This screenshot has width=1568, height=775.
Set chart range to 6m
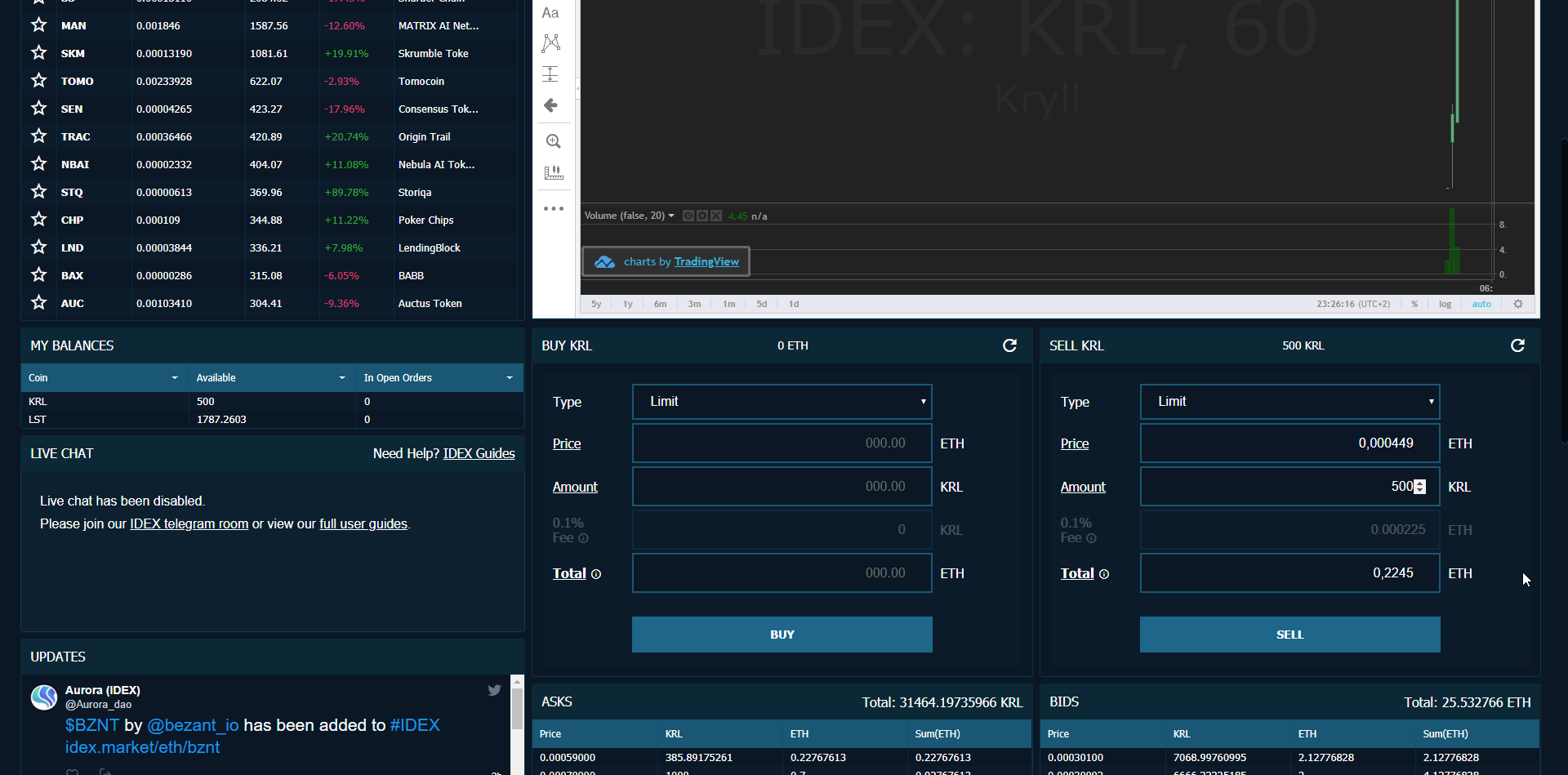pos(660,304)
